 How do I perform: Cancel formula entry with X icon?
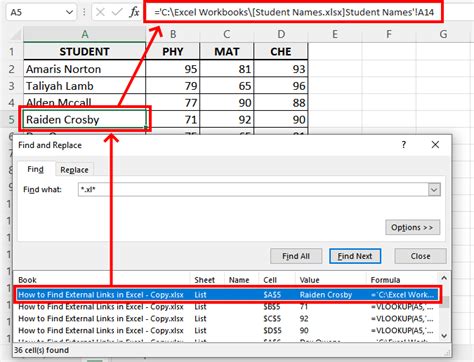[x=100, y=13]
